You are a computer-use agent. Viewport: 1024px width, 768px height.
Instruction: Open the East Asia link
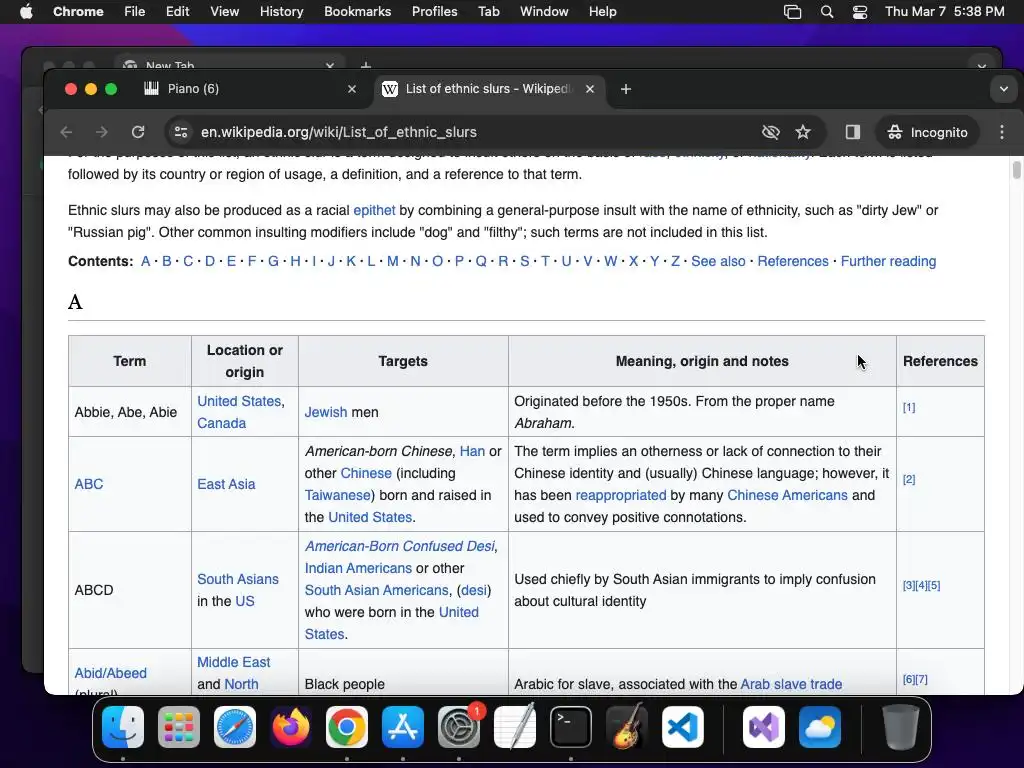pos(226,484)
